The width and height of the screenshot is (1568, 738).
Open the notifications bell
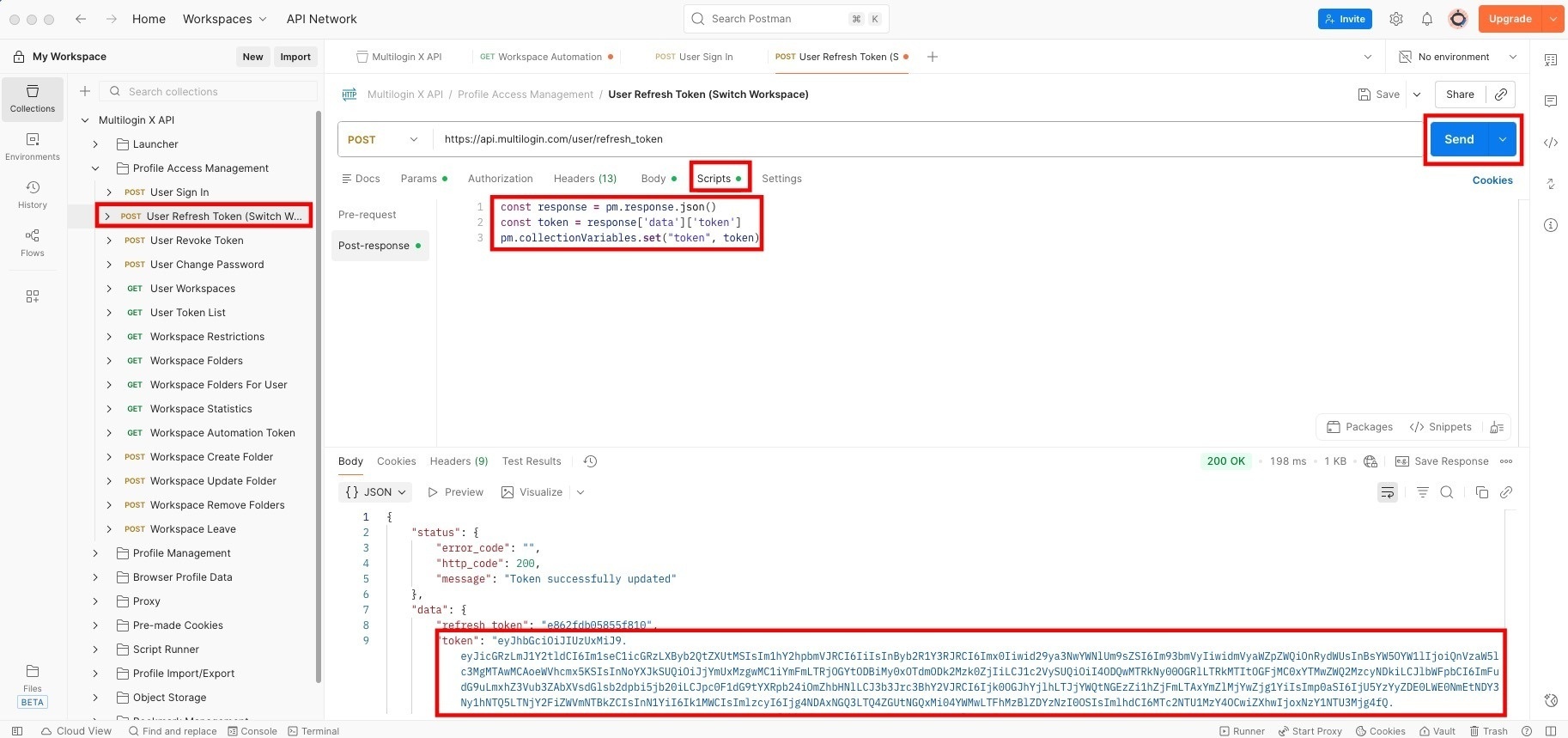click(x=1427, y=19)
